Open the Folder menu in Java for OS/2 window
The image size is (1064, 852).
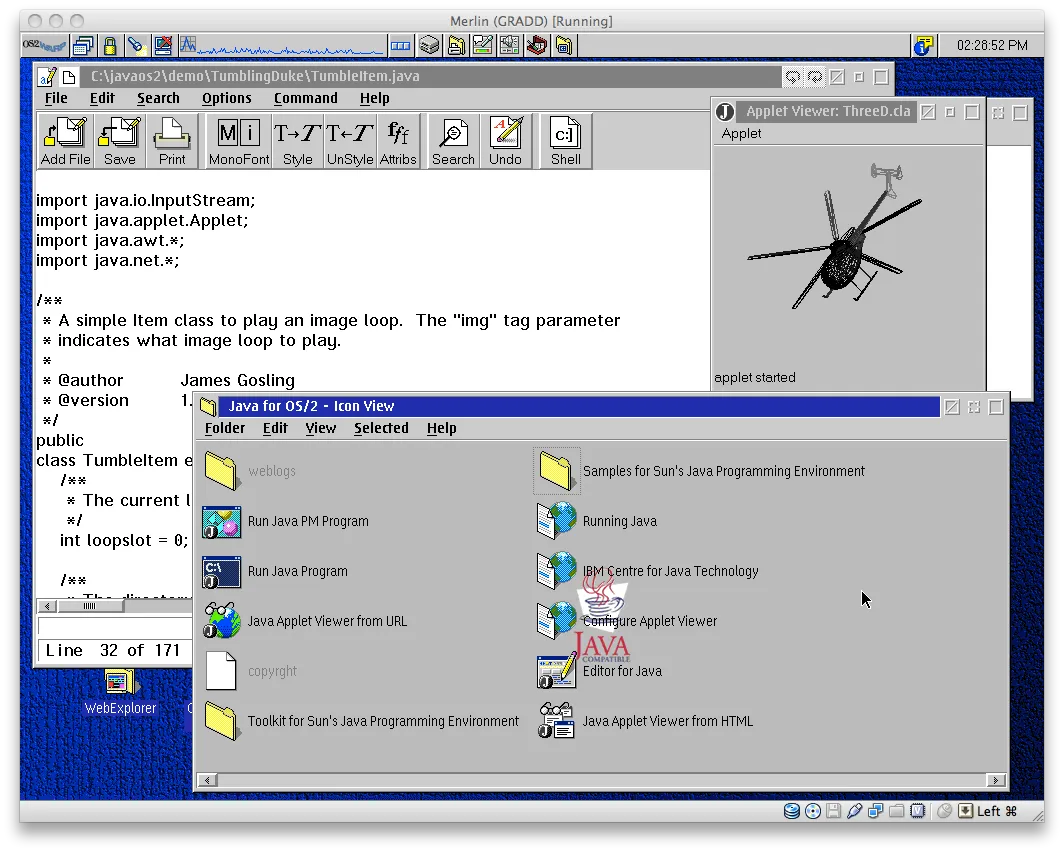[x=225, y=428]
